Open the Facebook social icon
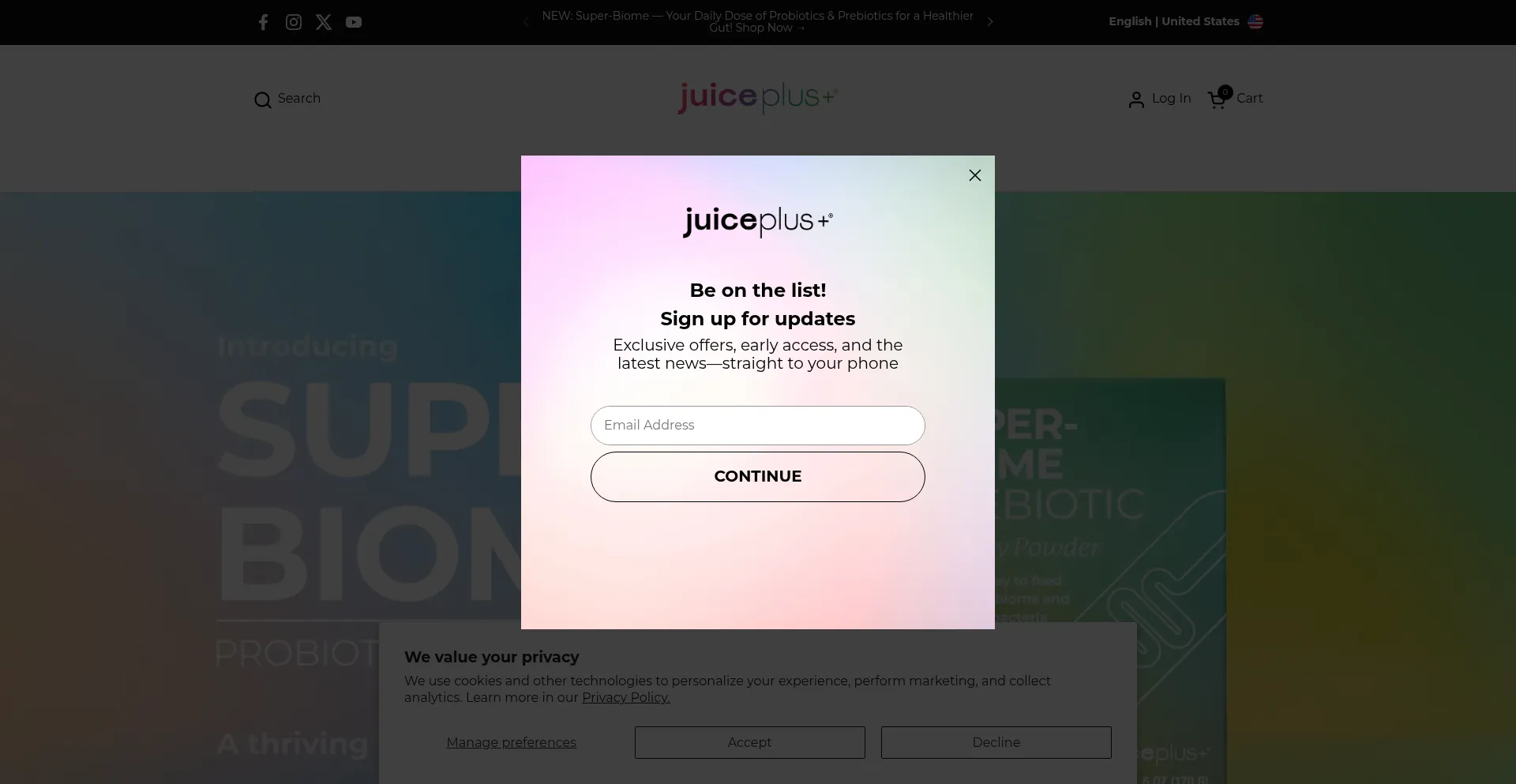This screenshot has width=1516, height=784. coord(264,22)
